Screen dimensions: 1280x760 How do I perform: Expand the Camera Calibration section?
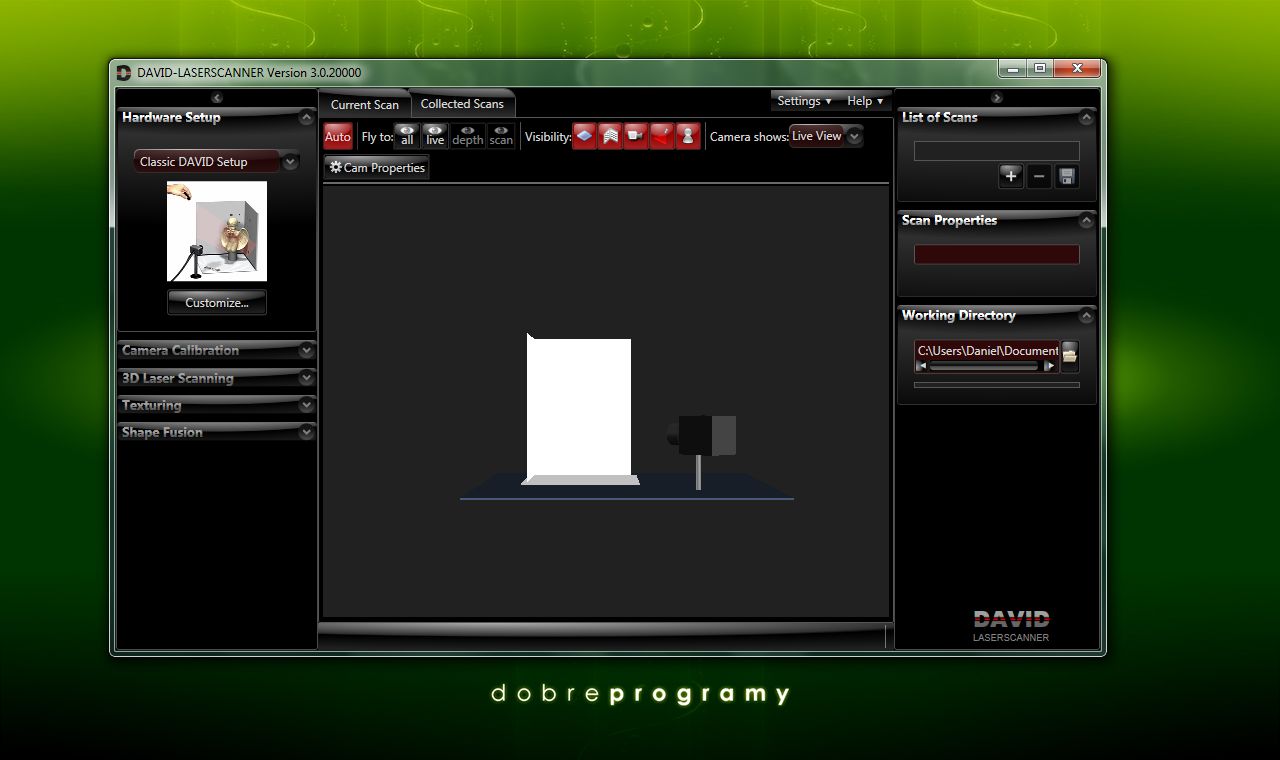(217, 350)
